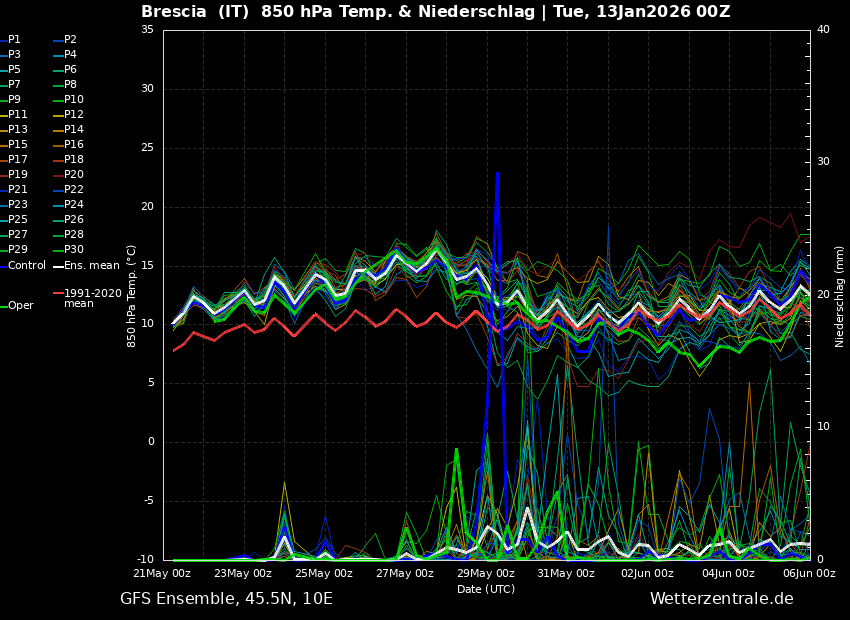Pick the P27 legend label
This screenshot has height=620, width=850.
pos(17,234)
